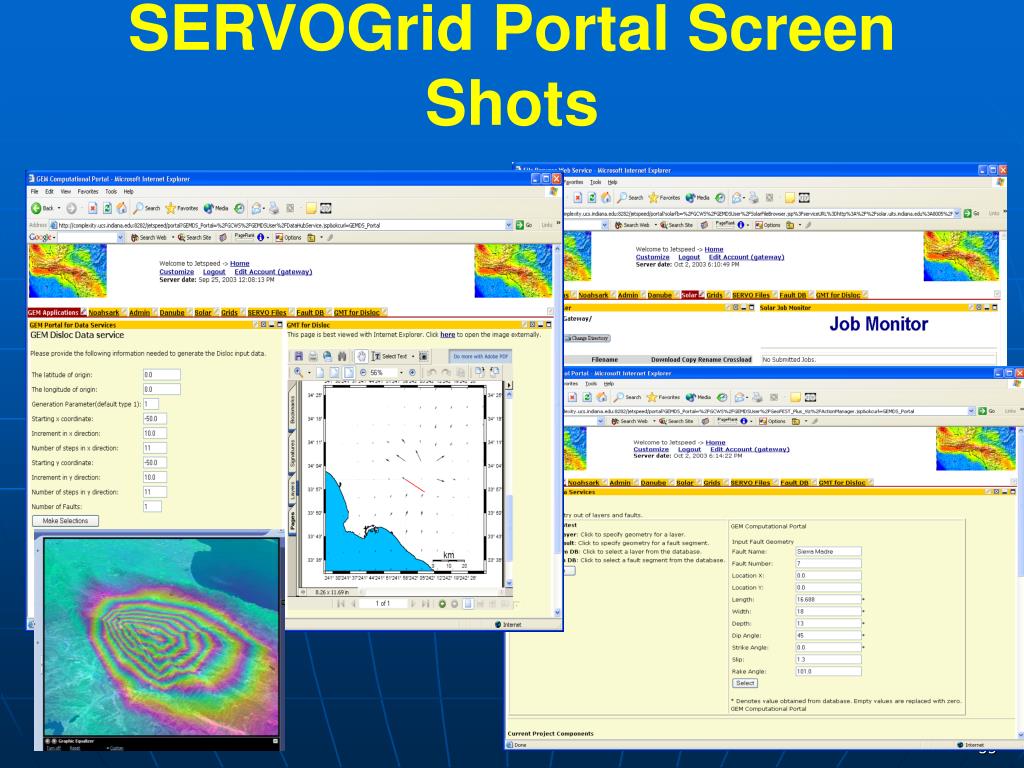Save a copy in the Adobe PDF toolbar
This screenshot has height=768, width=1024.
(x=298, y=356)
